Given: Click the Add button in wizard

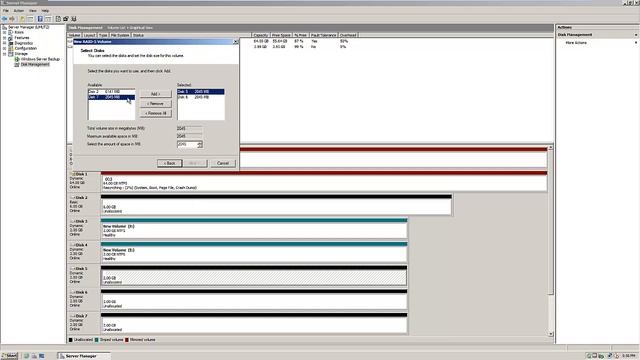Looking at the screenshot, I should [156, 94].
